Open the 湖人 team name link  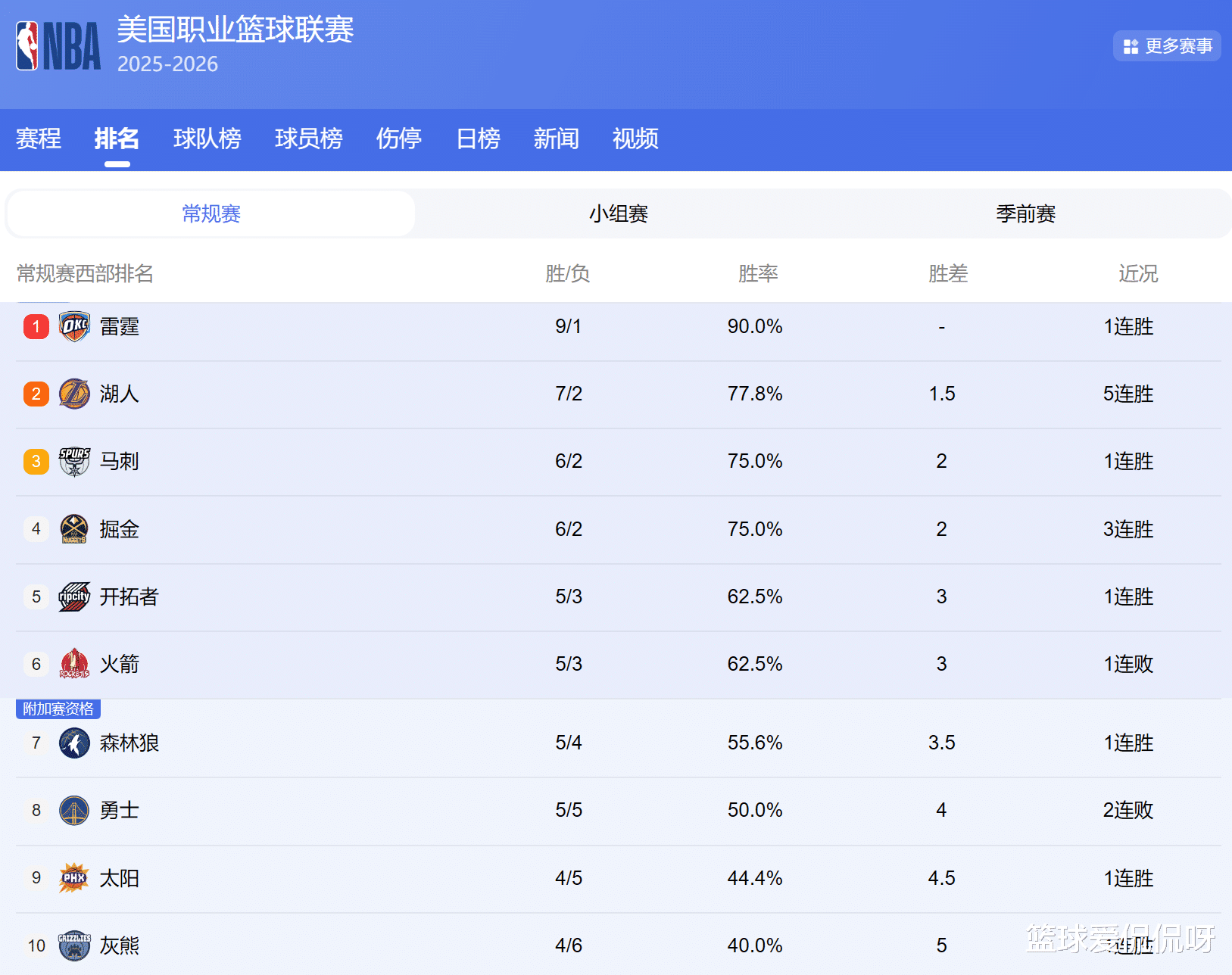pos(120,394)
